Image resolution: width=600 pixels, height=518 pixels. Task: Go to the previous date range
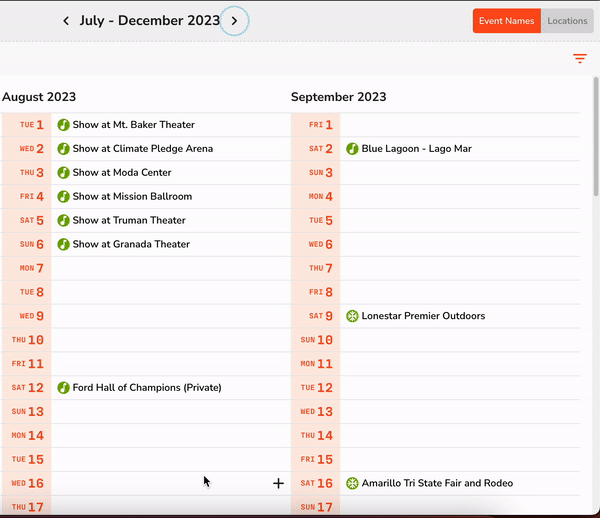pos(66,21)
